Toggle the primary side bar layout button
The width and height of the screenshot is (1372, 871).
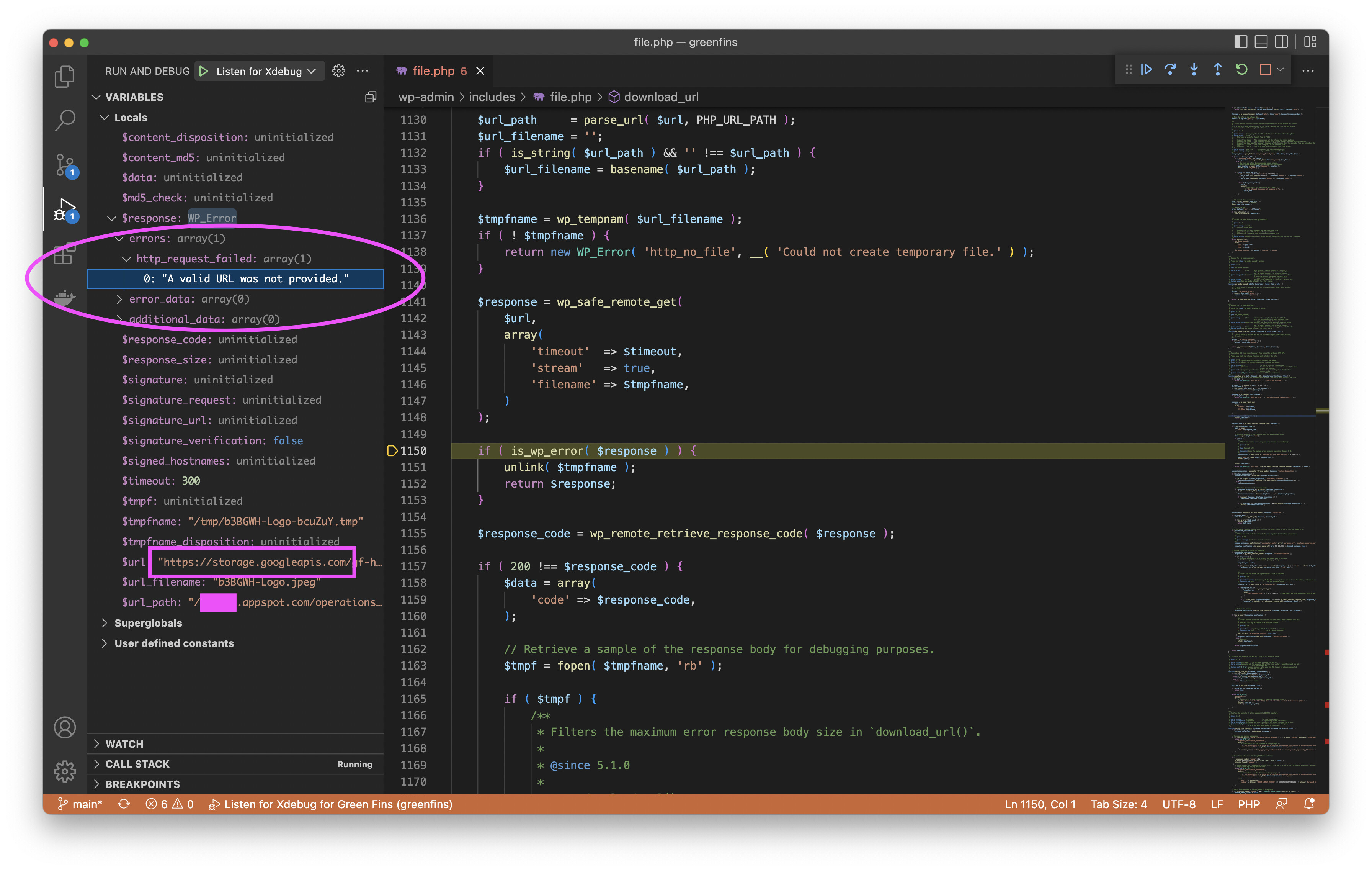click(x=1240, y=42)
